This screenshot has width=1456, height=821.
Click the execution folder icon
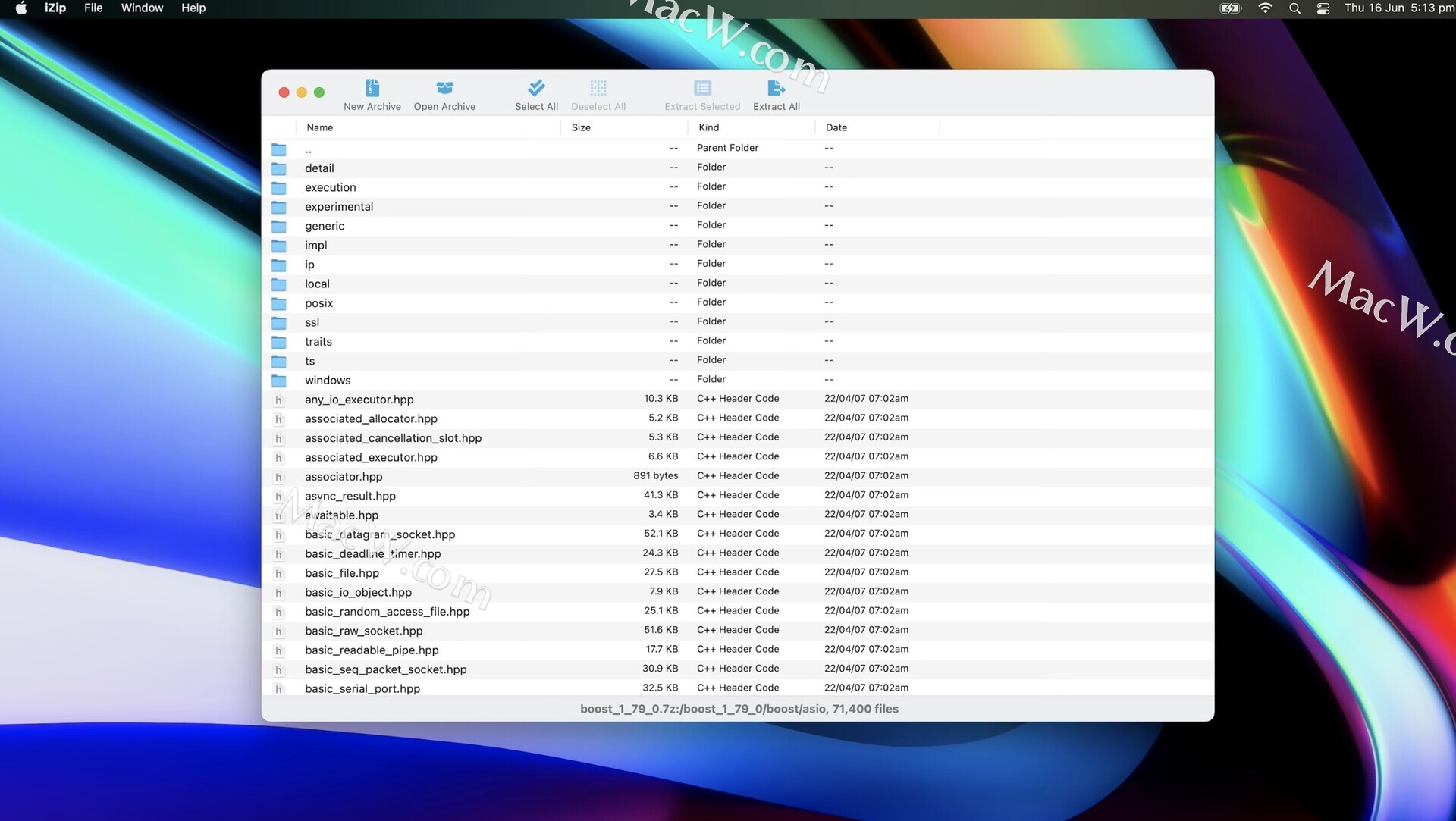click(279, 188)
